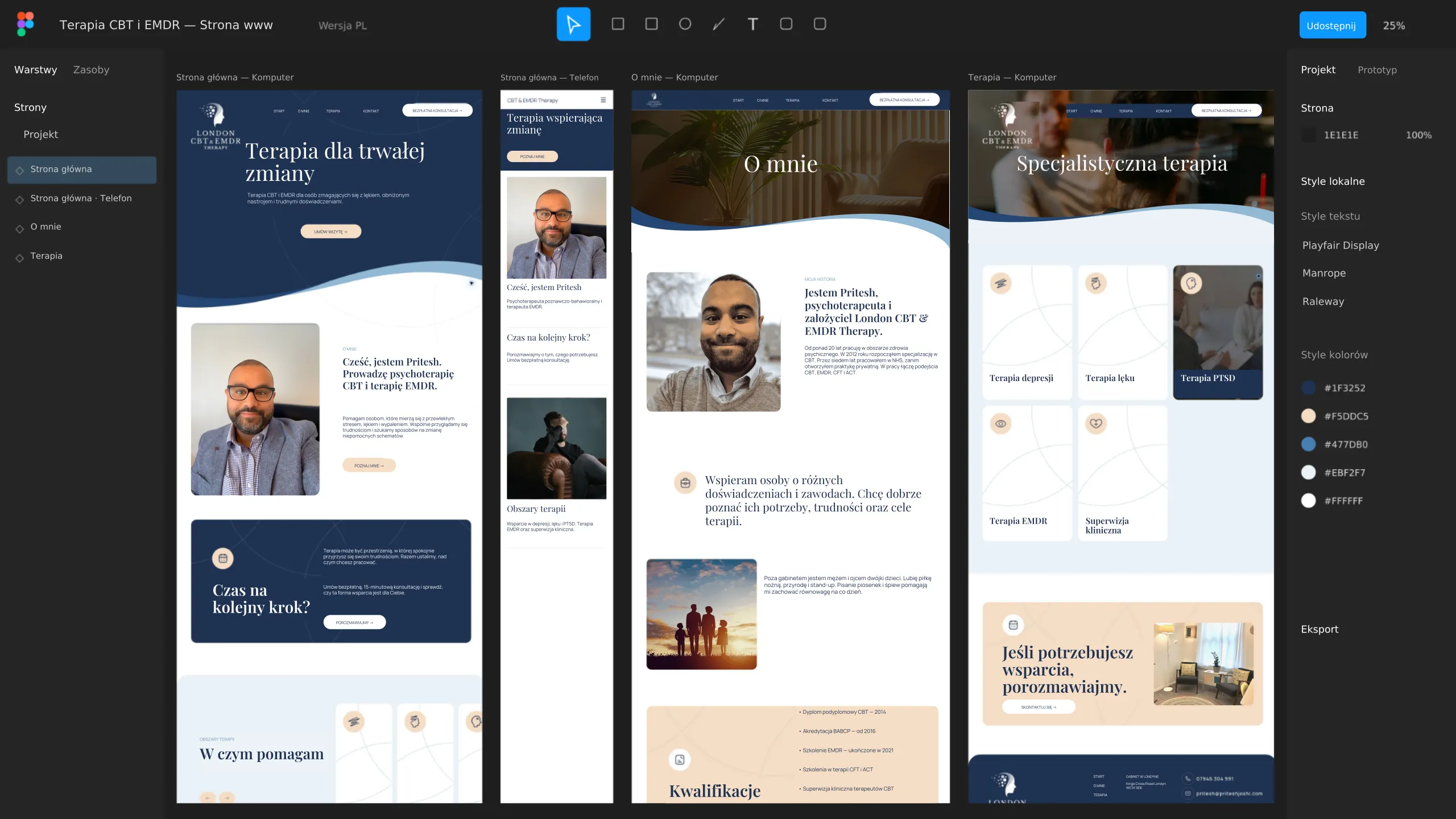Open the Wersja PL version dropdown
This screenshot has height=819, width=1456.
pyautogui.click(x=342, y=26)
